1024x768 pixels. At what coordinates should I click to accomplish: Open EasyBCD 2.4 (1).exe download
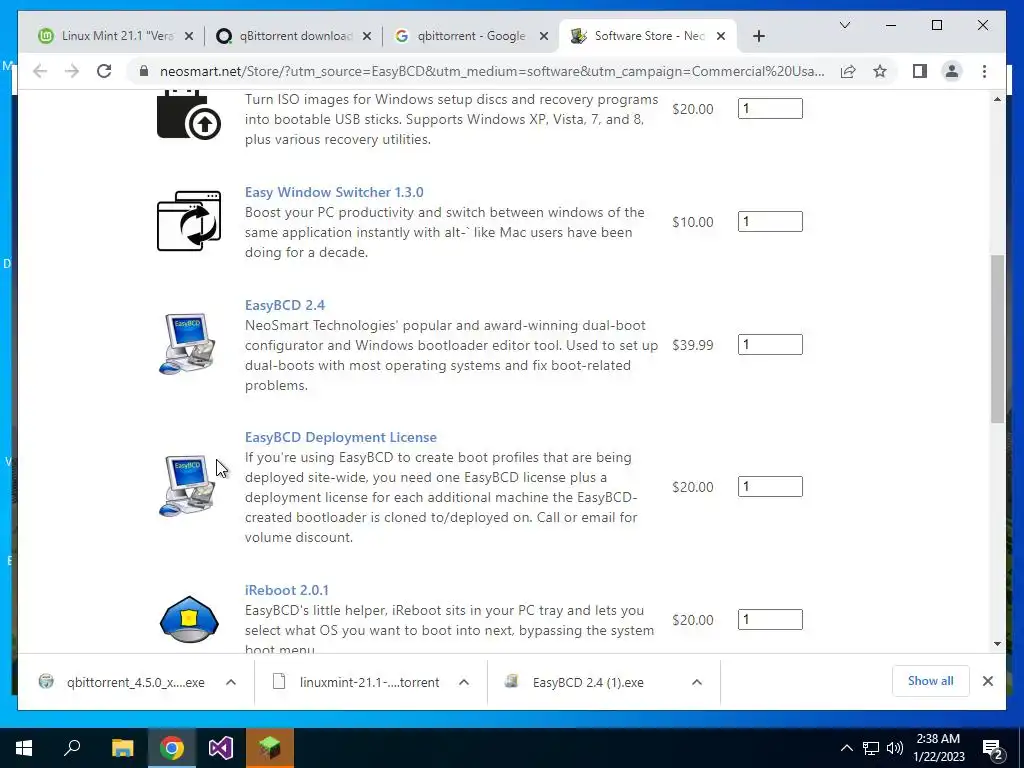(589, 682)
